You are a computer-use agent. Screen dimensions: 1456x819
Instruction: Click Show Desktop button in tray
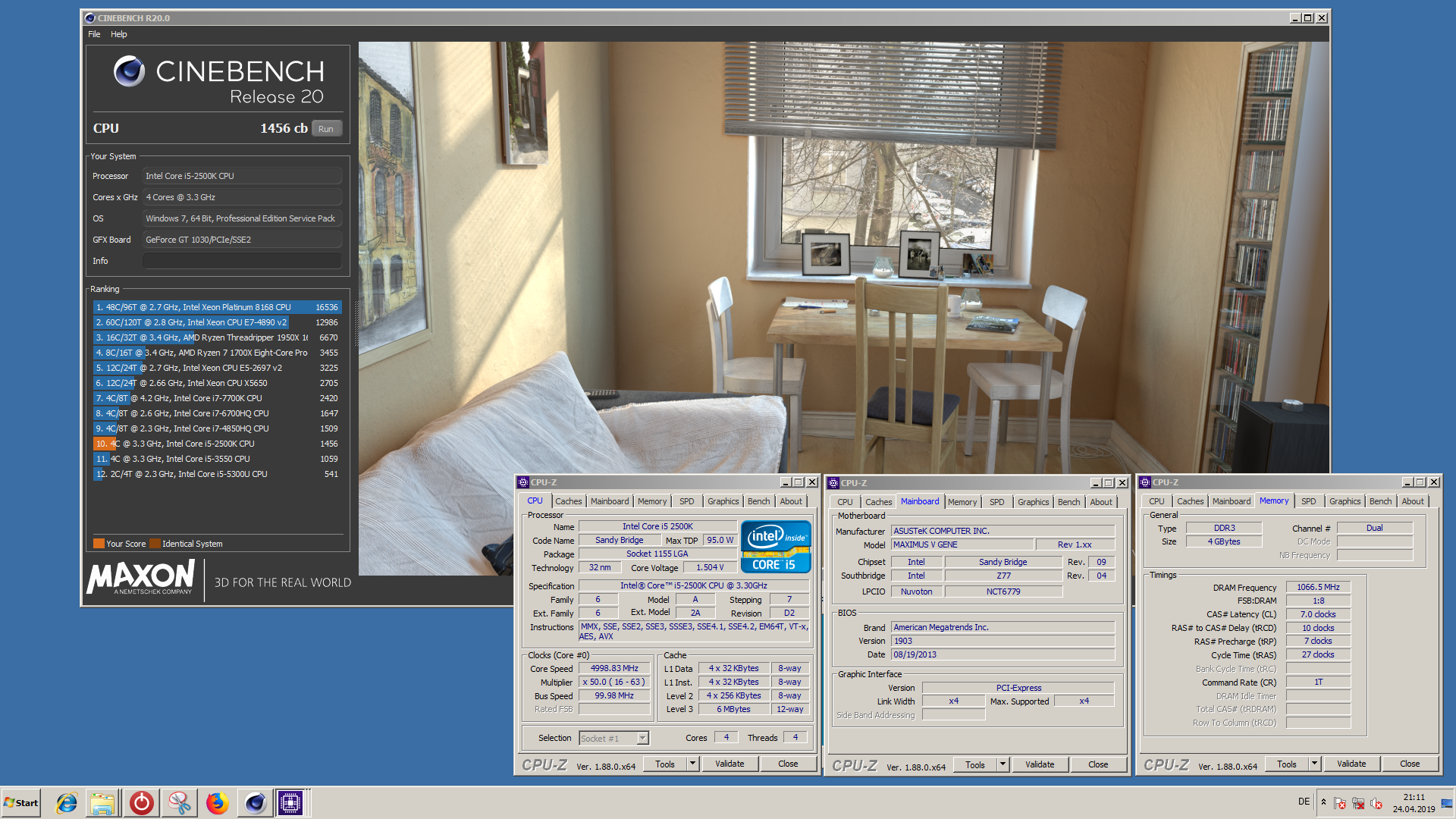coord(1447,802)
